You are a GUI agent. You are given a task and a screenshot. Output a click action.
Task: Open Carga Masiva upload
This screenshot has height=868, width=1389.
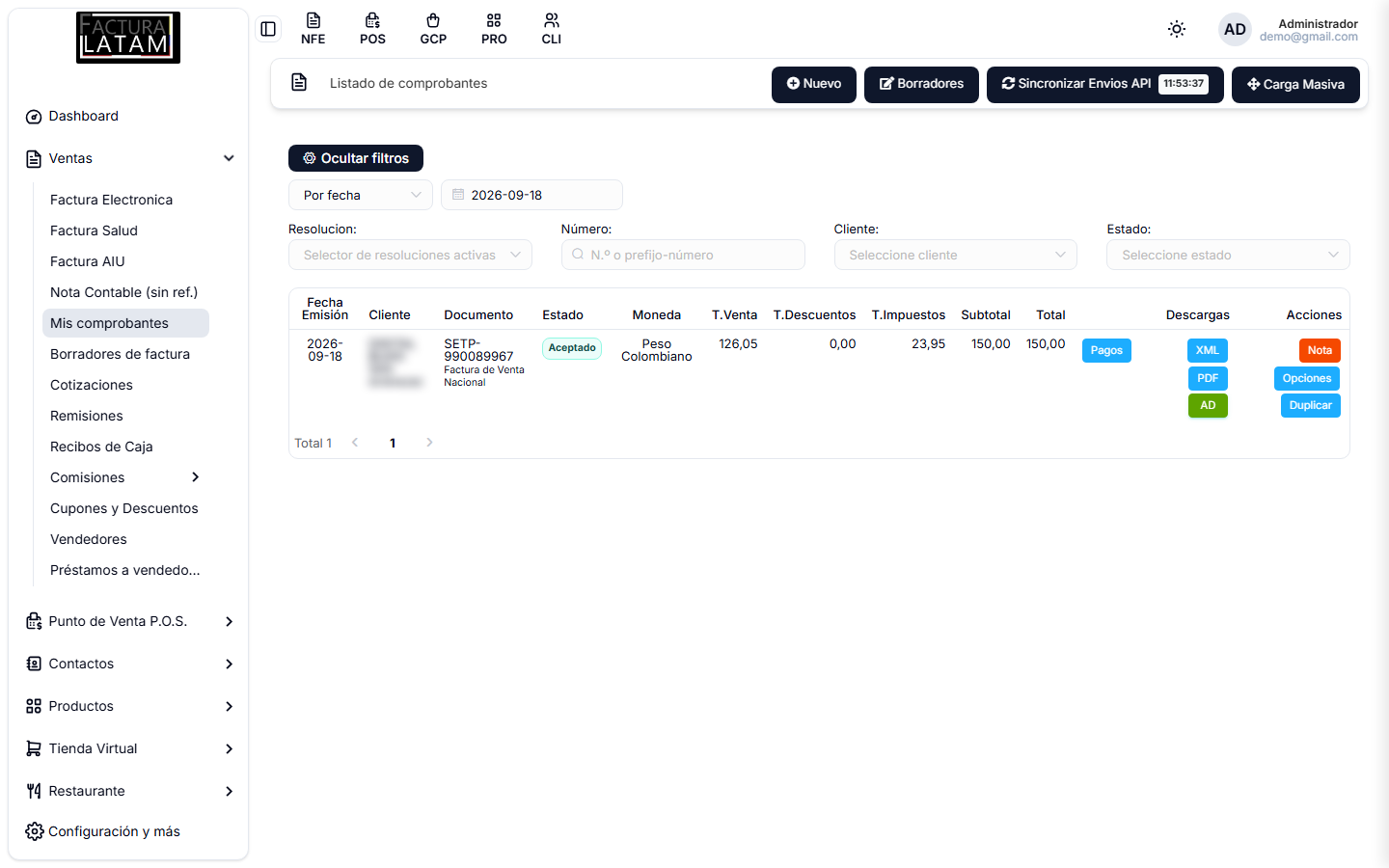coord(1295,84)
